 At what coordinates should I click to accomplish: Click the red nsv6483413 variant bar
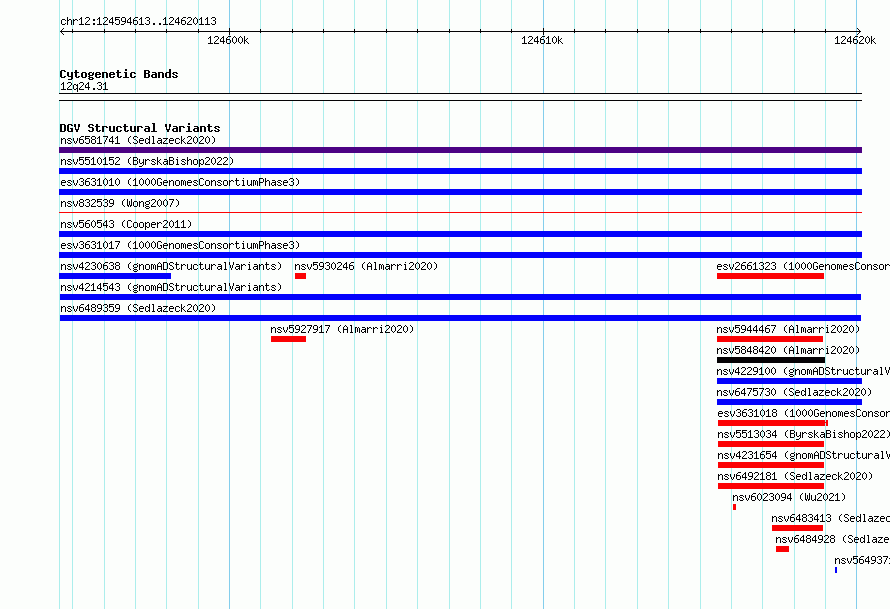click(x=797, y=528)
